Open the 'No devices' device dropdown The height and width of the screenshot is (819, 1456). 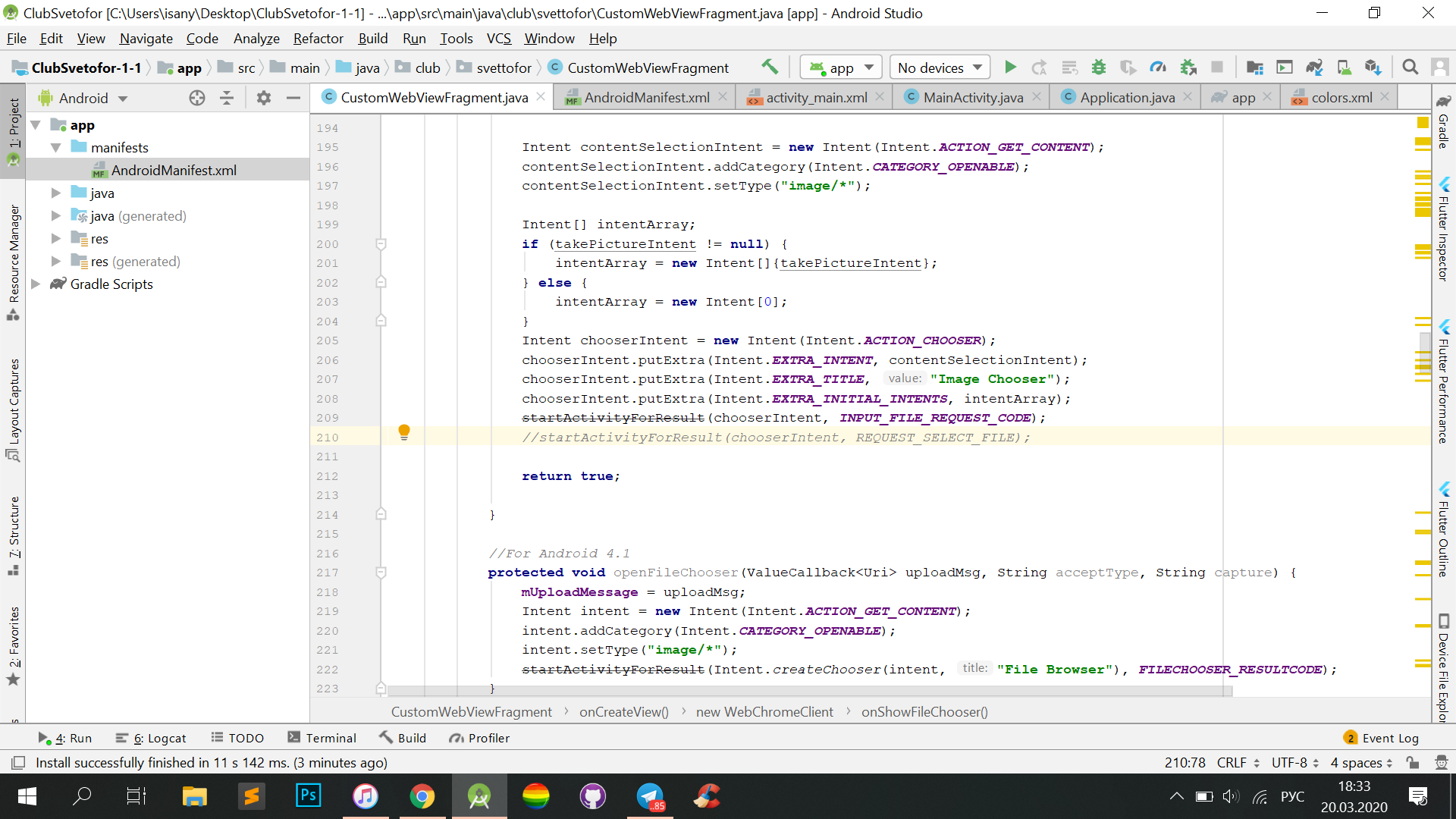pyautogui.click(x=940, y=67)
